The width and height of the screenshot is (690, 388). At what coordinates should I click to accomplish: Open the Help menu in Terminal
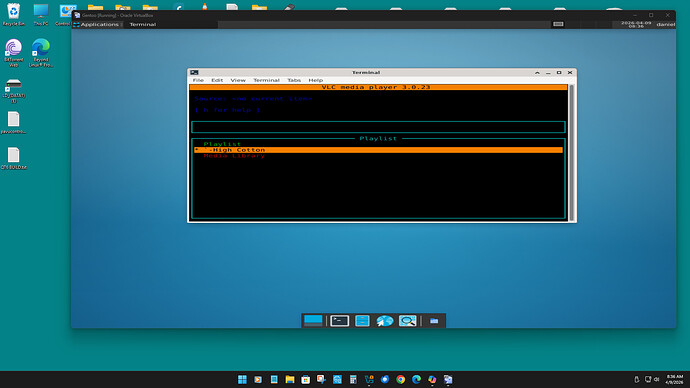[316, 80]
